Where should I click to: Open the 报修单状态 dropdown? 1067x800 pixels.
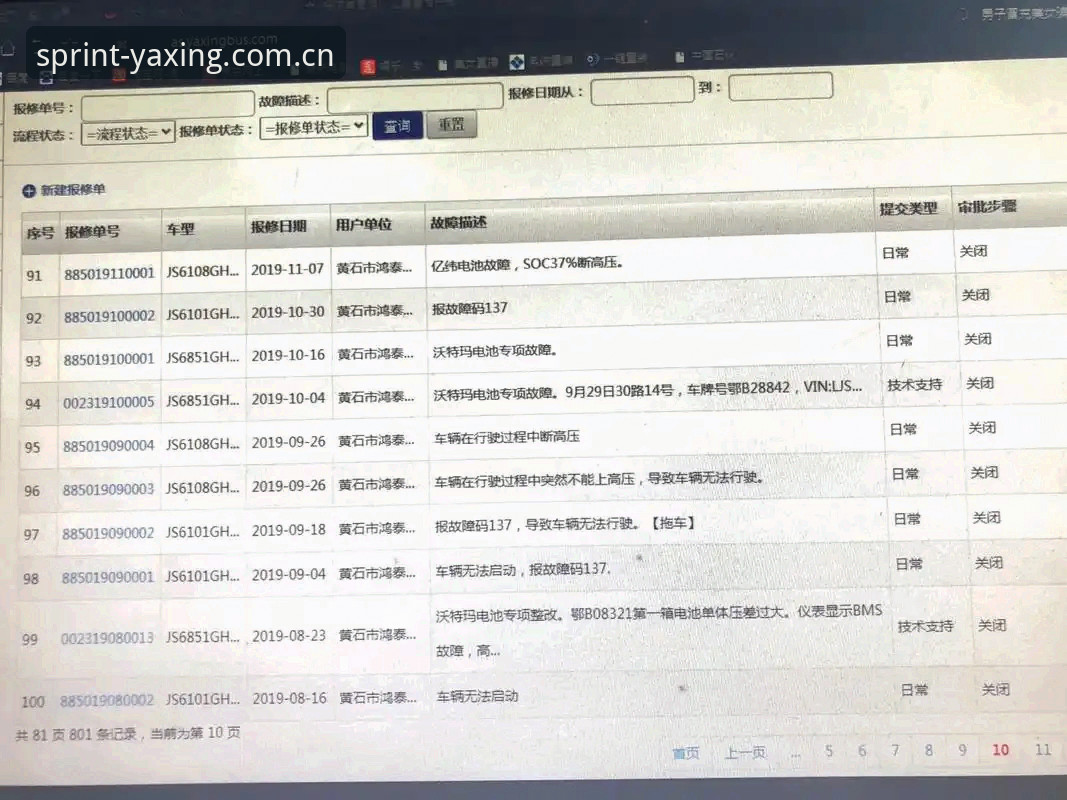tap(314, 127)
